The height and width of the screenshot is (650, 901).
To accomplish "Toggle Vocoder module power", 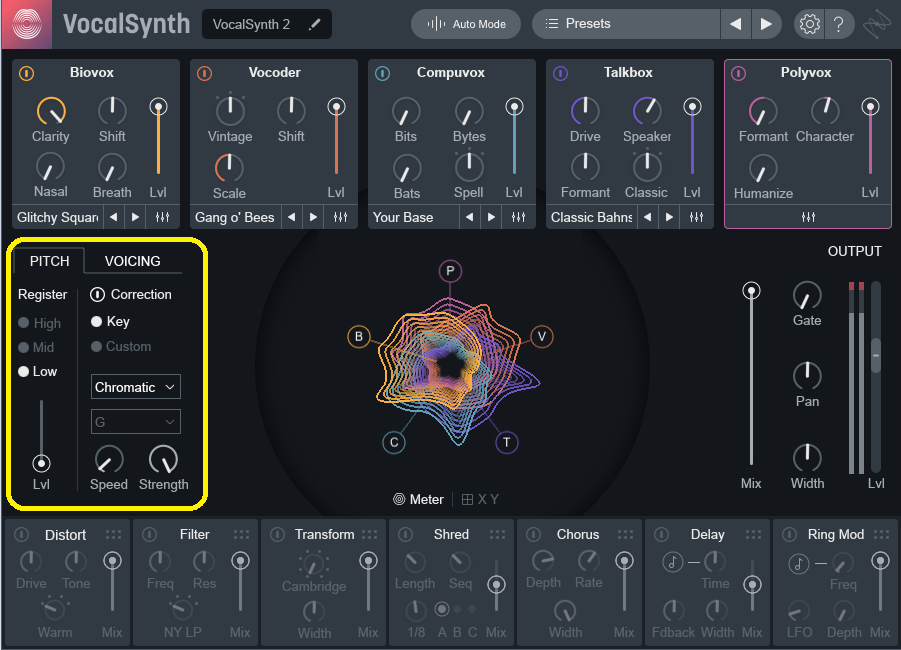I will [205, 74].
